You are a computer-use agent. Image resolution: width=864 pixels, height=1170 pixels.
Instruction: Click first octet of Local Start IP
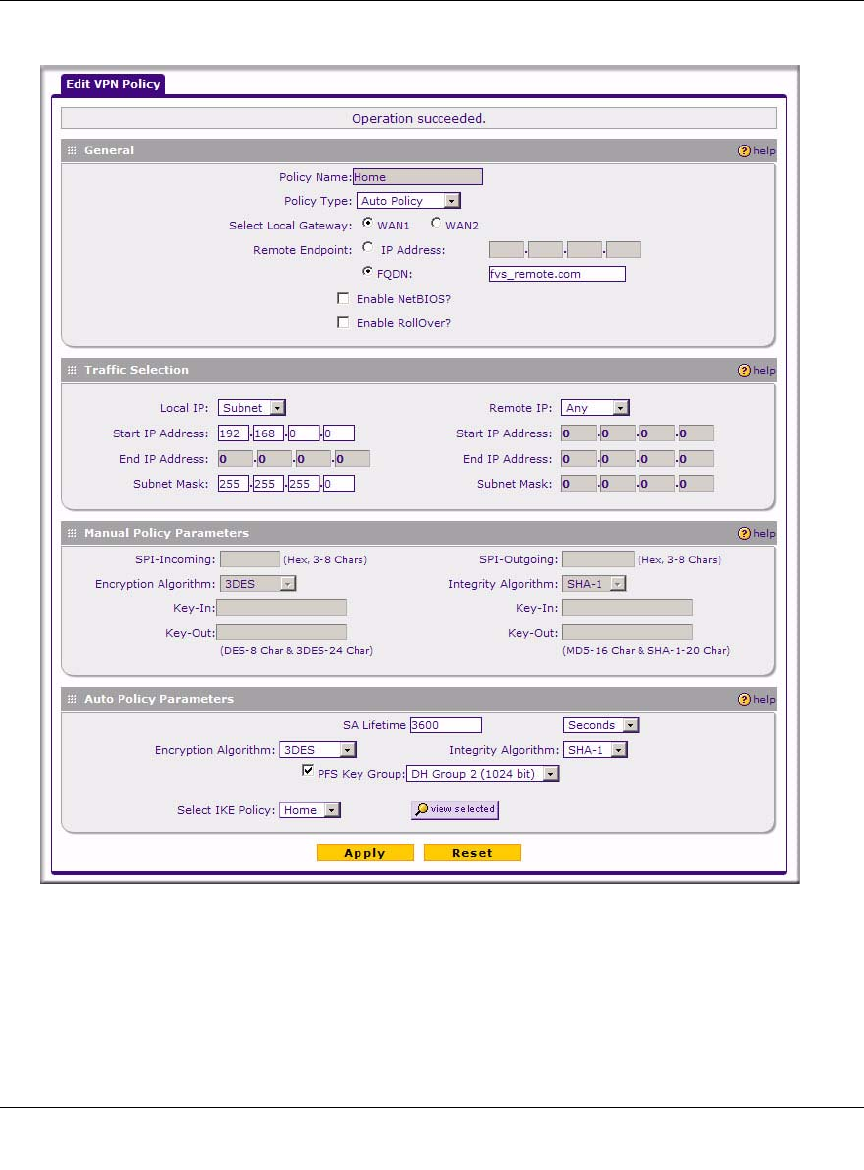click(x=234, y=434)
